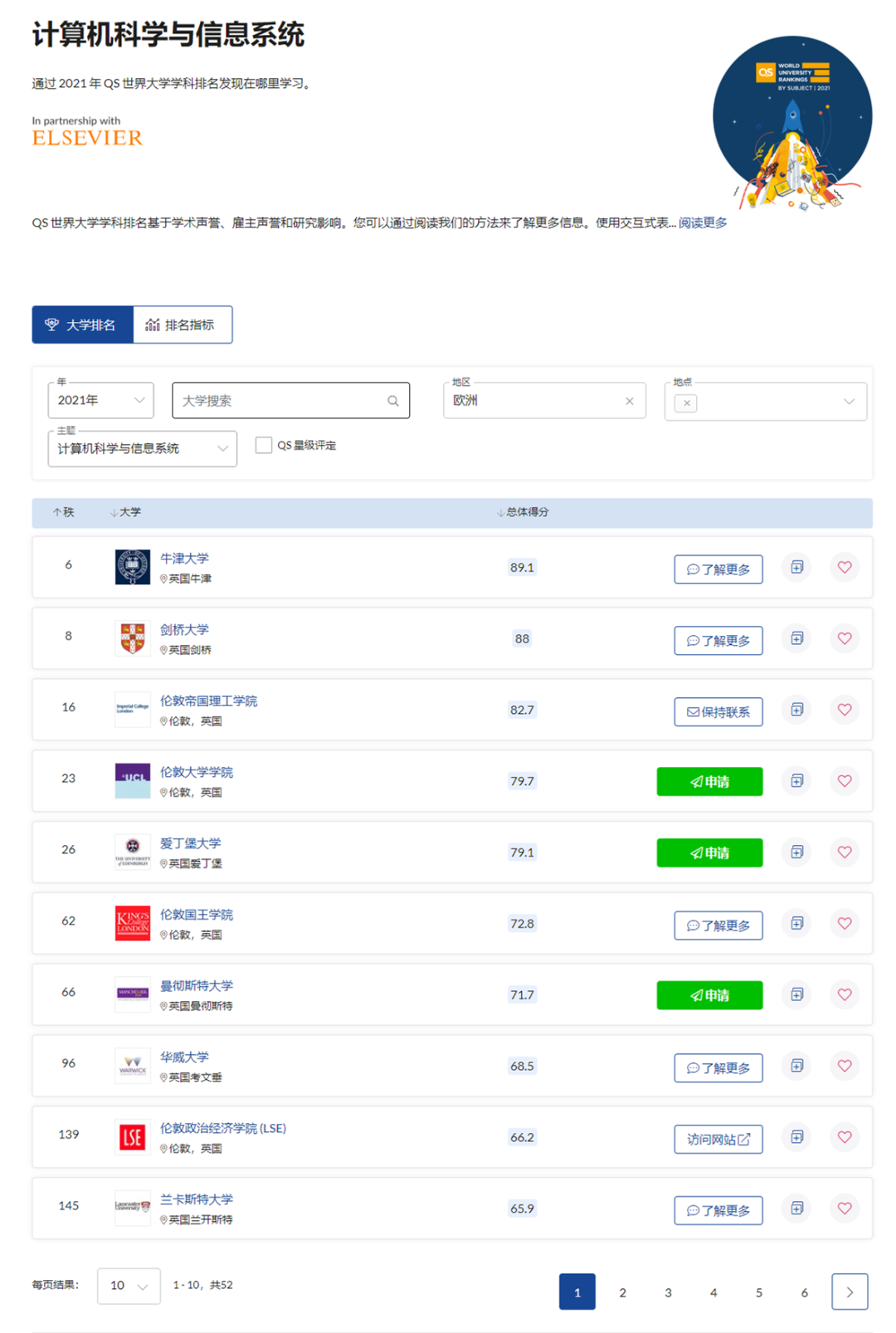The height and width of the screenshot is (1333, 896).
Task: Remove the selected location tag
Action: [x=686, y=403]
